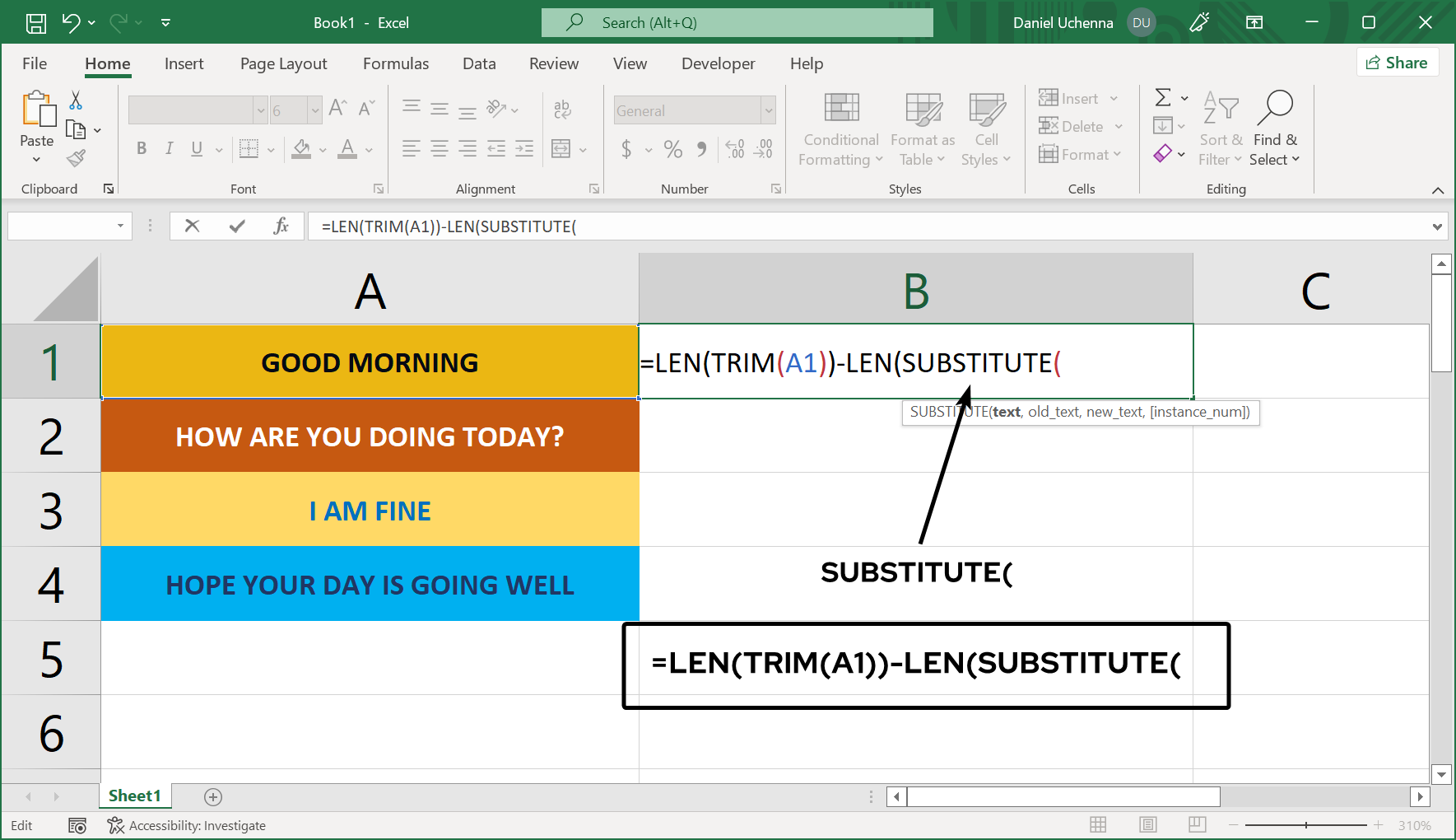Toggle italic formatting
Image resolution: width=1456 pixels, height=840 pixels.
pyautogui.click(x=169, y=149)
